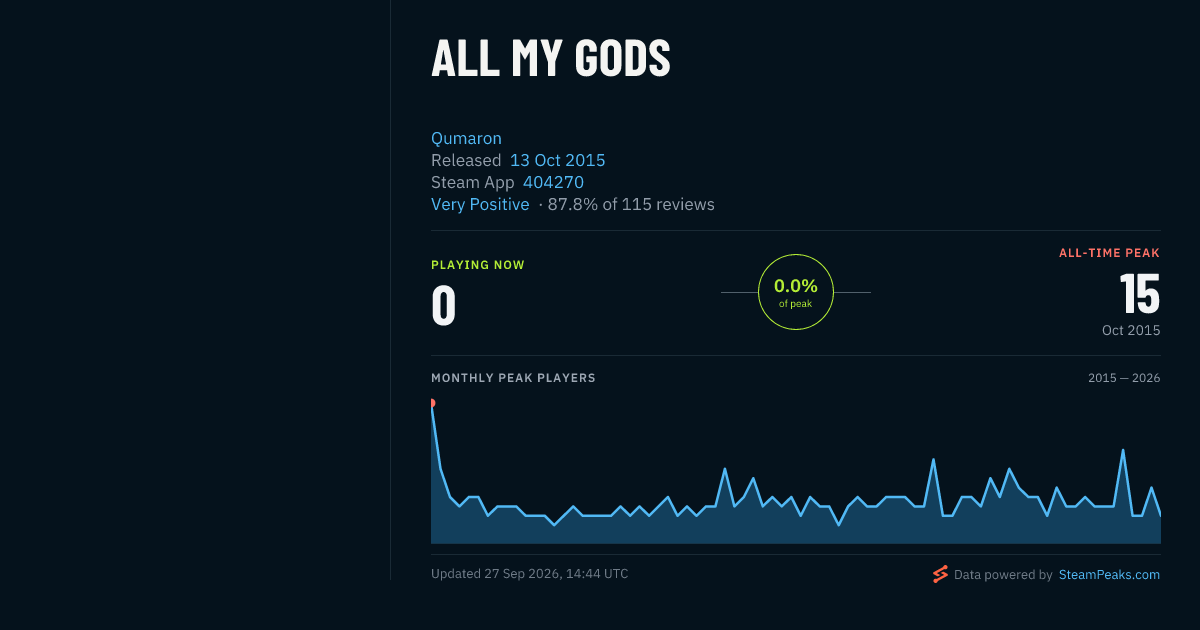Click the Playing Now count of 0

(x=443, y=306)
